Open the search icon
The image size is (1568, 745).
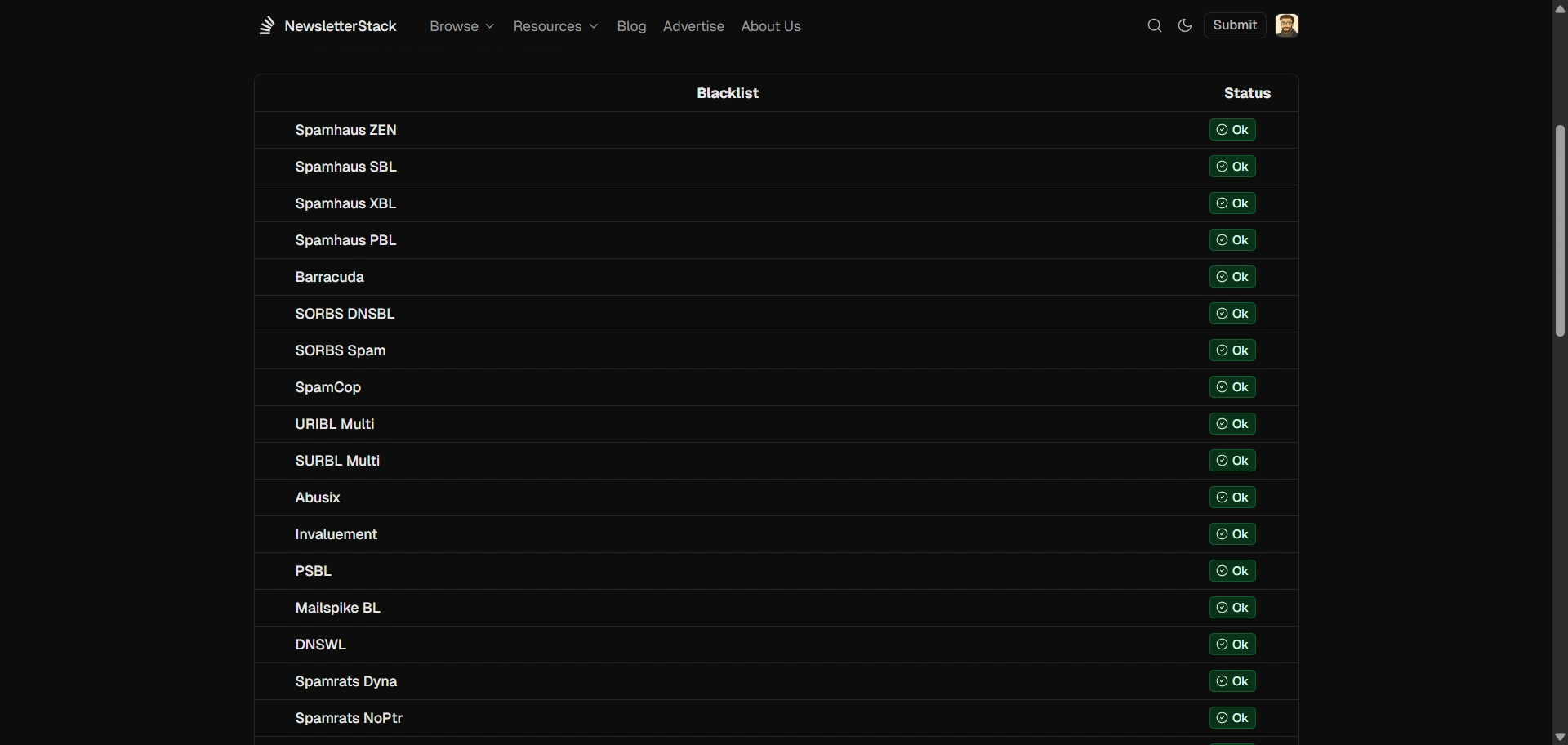point(1154,25)
